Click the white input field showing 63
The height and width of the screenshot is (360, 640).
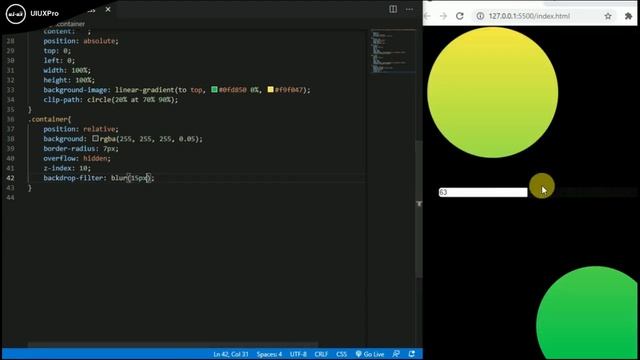coord(483,192)
